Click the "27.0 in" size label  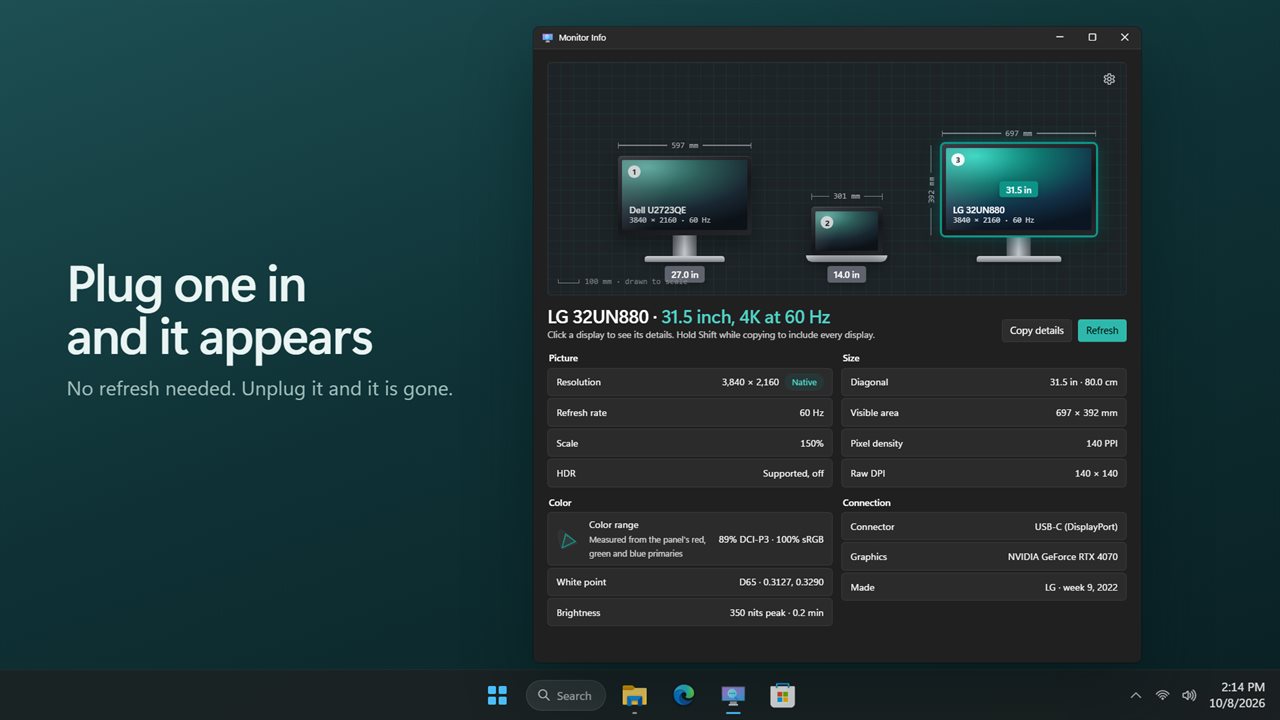point(685,274)
